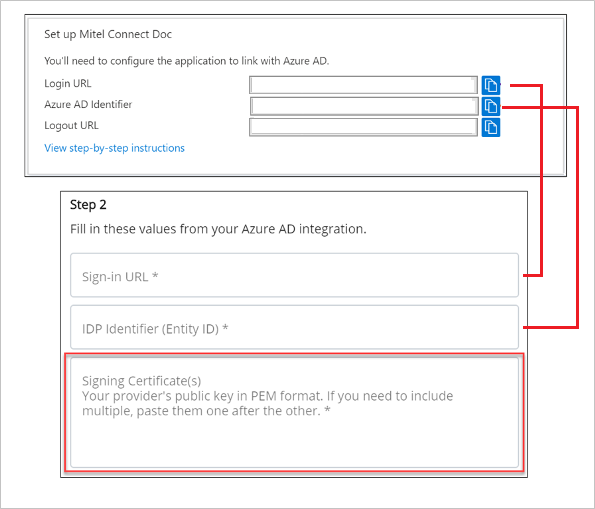Copy the Login URL value
Image resolution: width=595 pixels, height=509 pixels.
491,85
